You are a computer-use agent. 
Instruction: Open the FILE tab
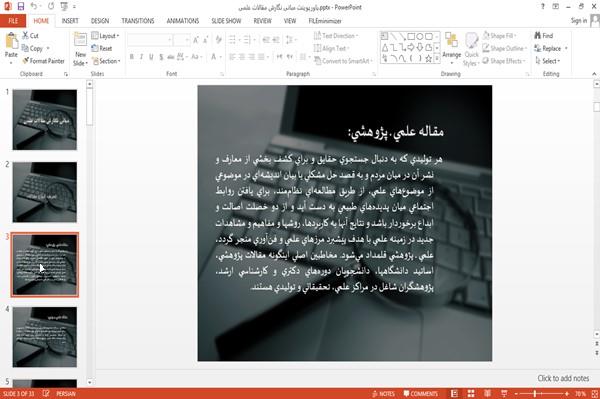point(13,21)
